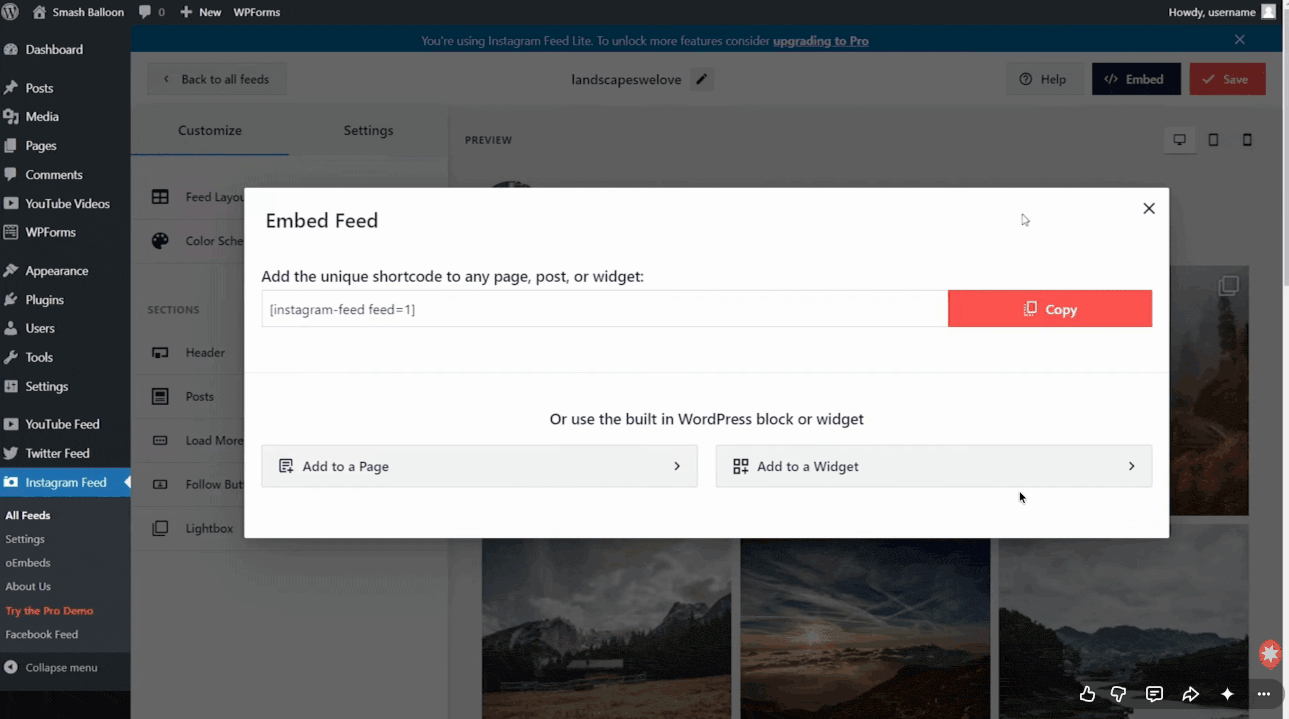Image resolution: width=1289 pixels, height=719 pixels.
Task: Choose Add to a Widget option
Action: click(934, 466)
